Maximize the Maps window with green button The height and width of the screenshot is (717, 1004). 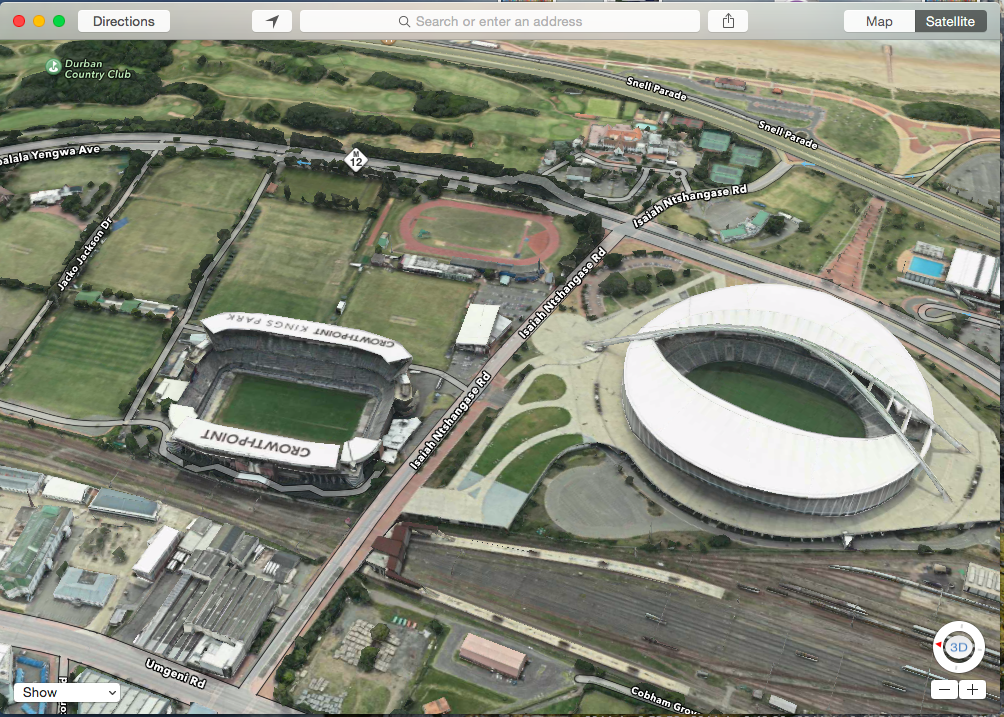[x=59, y=21]
